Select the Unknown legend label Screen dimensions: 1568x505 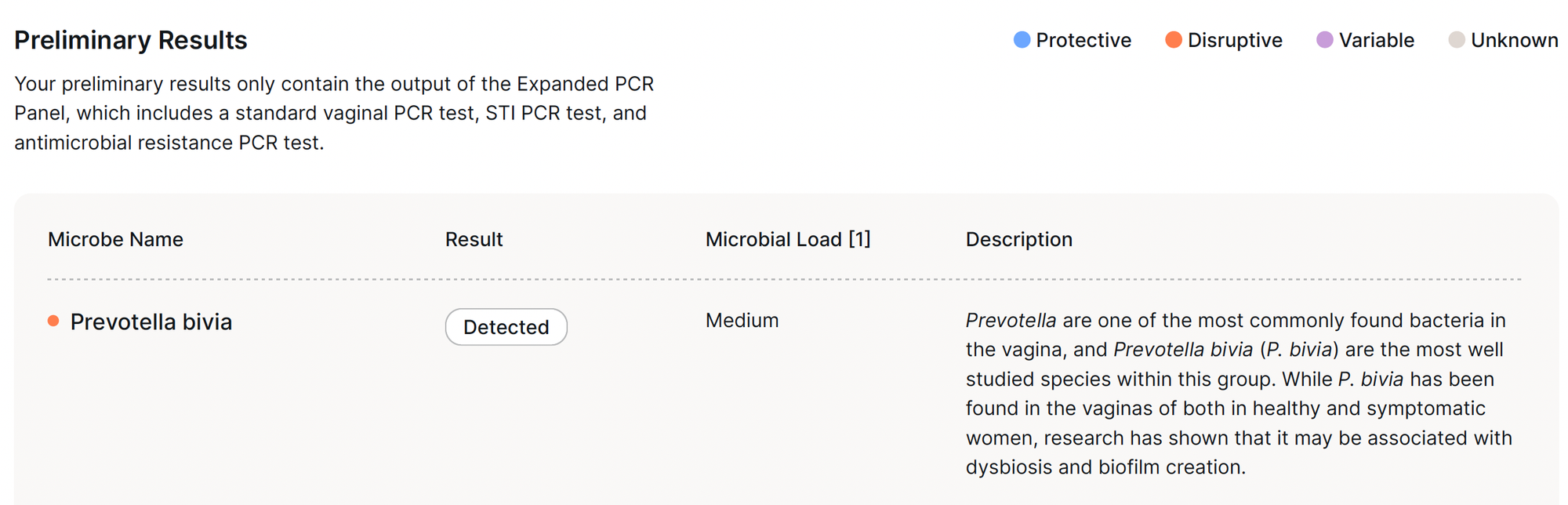click(x=1514, y=40)
